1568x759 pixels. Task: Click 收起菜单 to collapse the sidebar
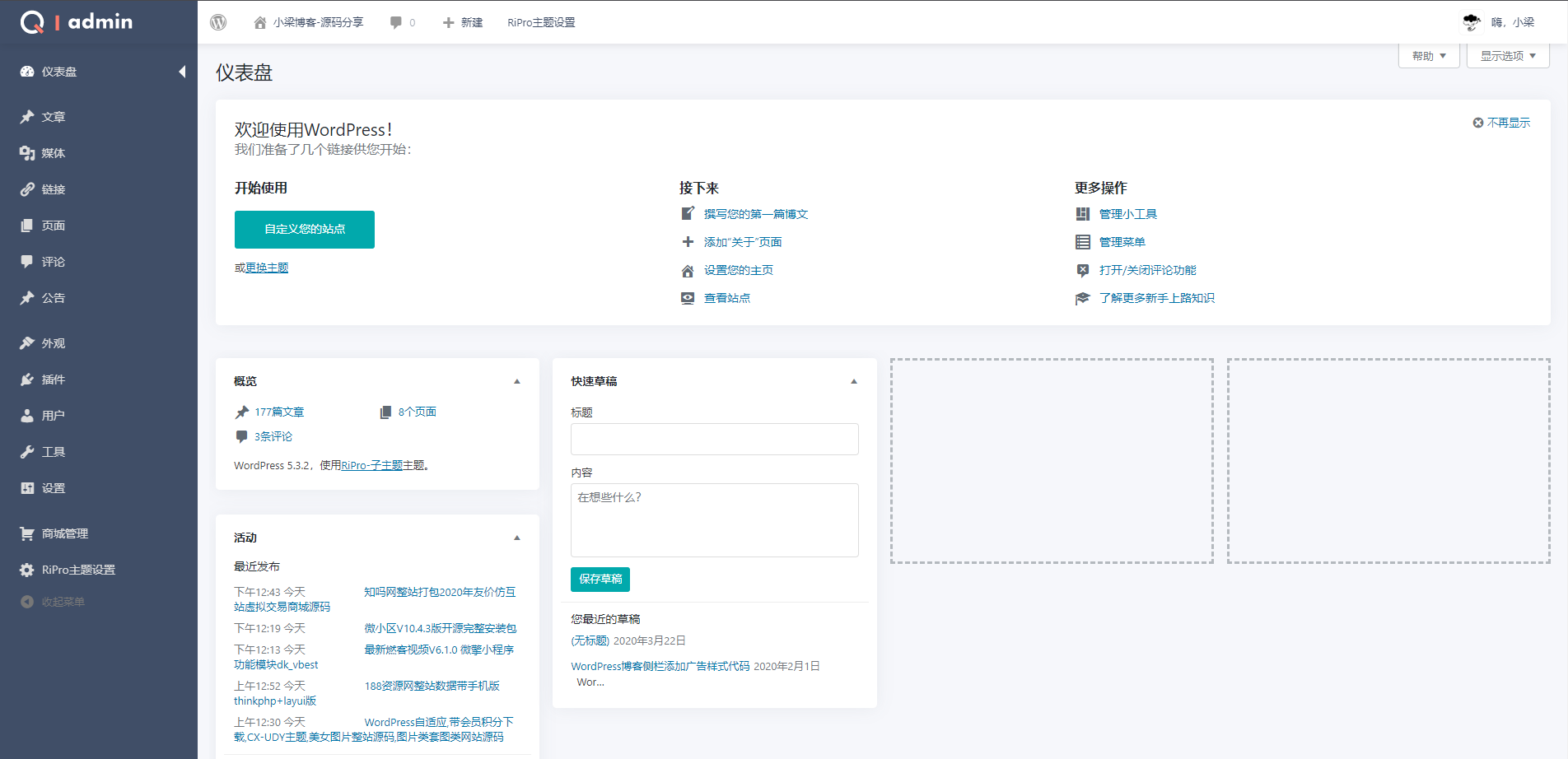(63, 602)
